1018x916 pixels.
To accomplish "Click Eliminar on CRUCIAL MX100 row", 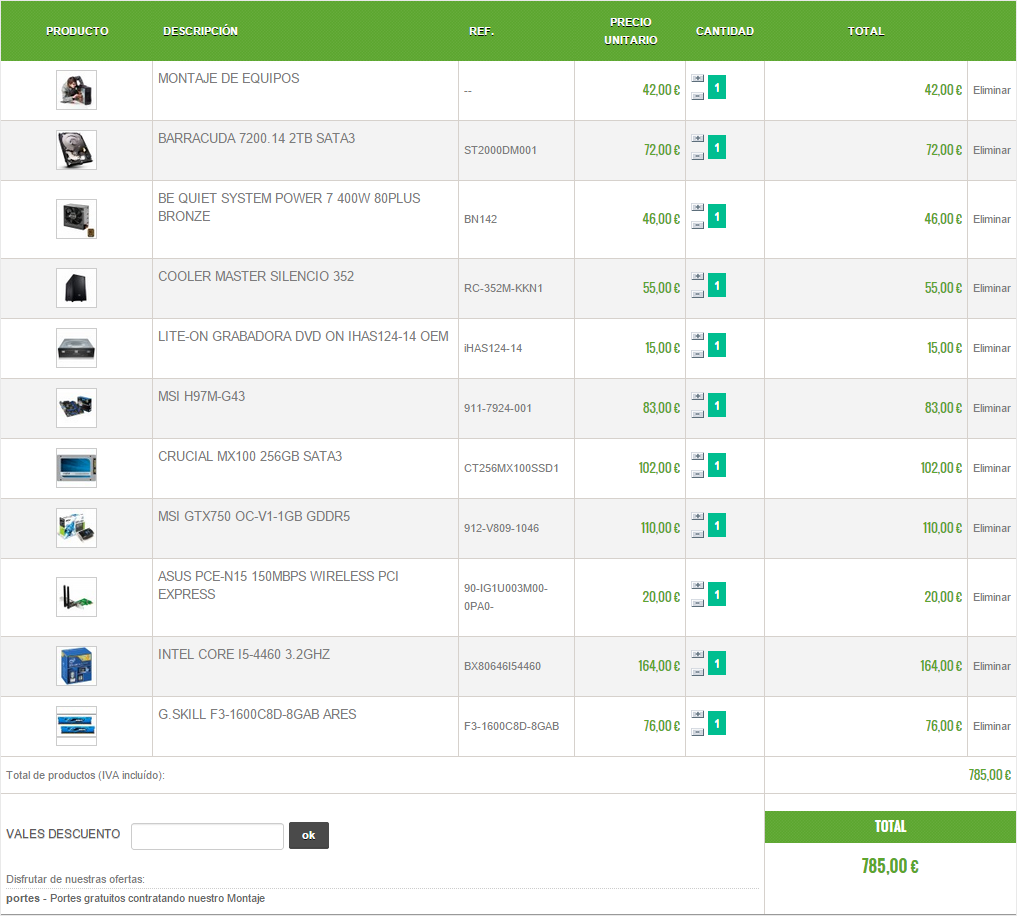I will pos(991,468).
